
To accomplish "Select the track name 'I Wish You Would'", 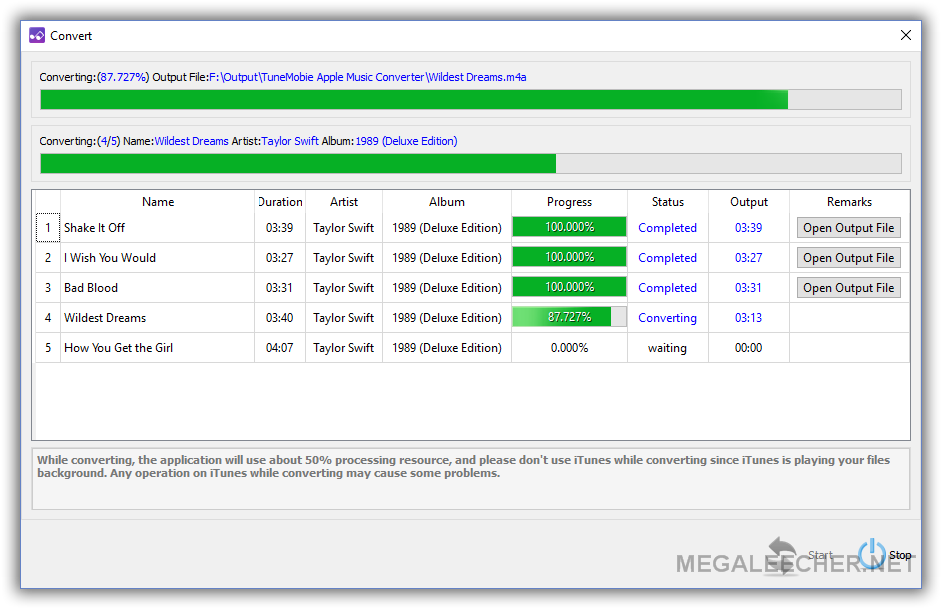I will pyautogui.click(x=110, y=258).
